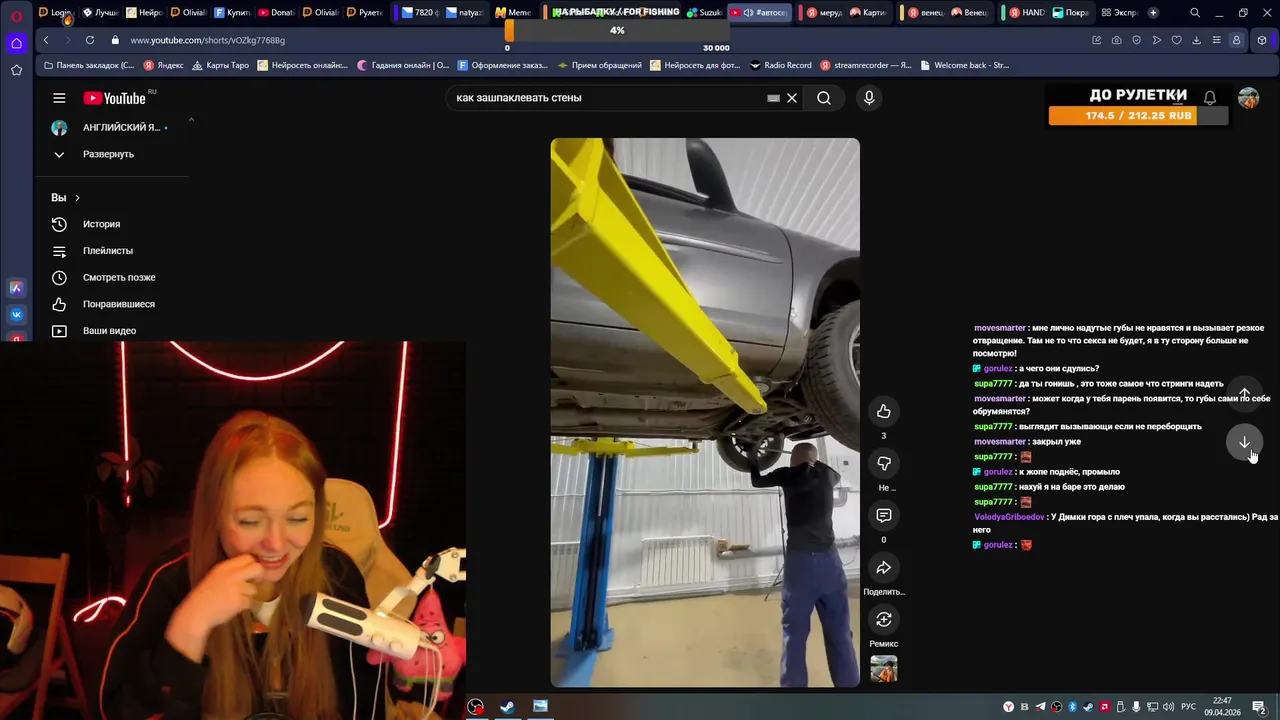
Task: Open Понравившиеся in the sidebar
Action: pos(119,304)
